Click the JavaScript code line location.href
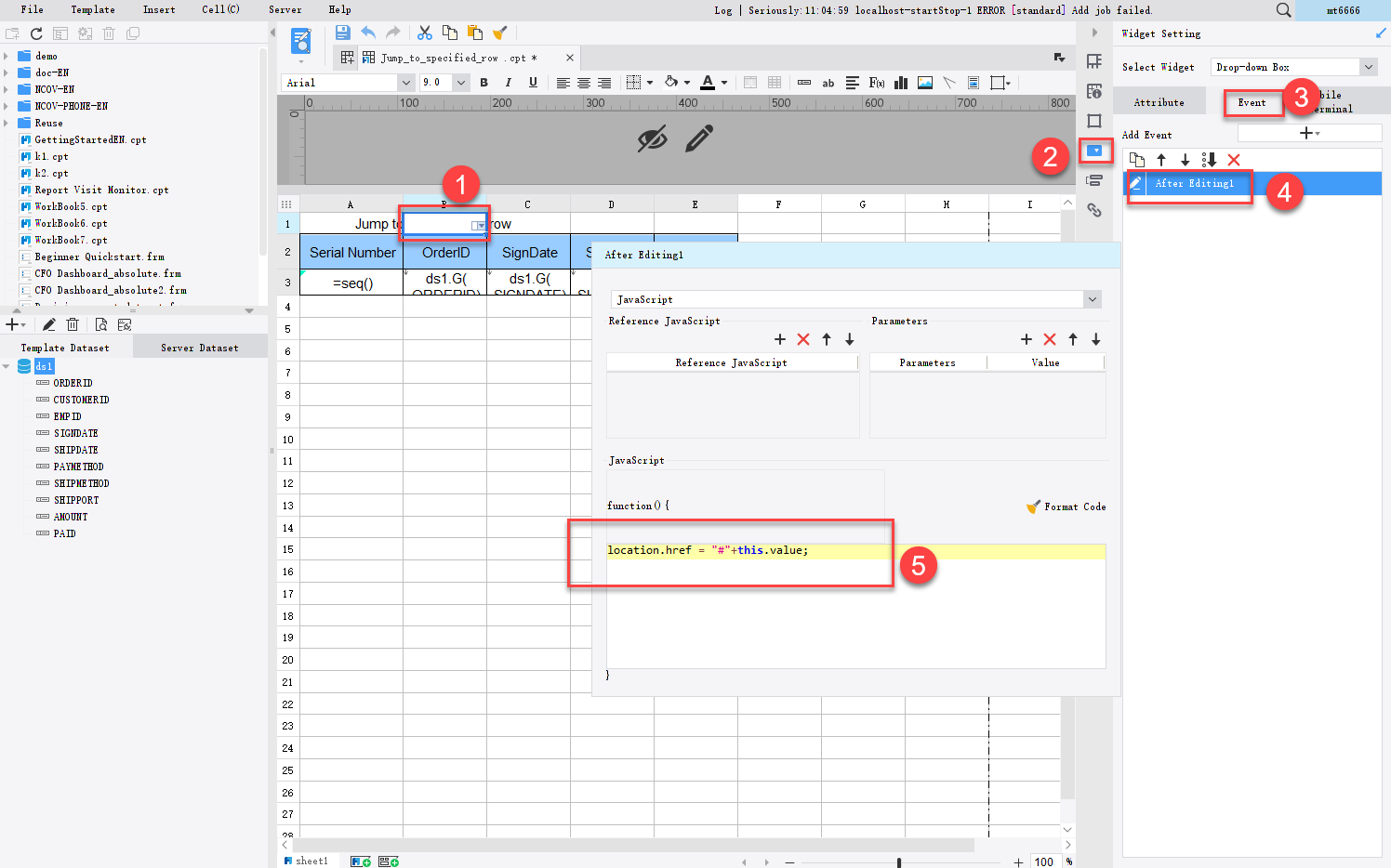 [856, 550]
